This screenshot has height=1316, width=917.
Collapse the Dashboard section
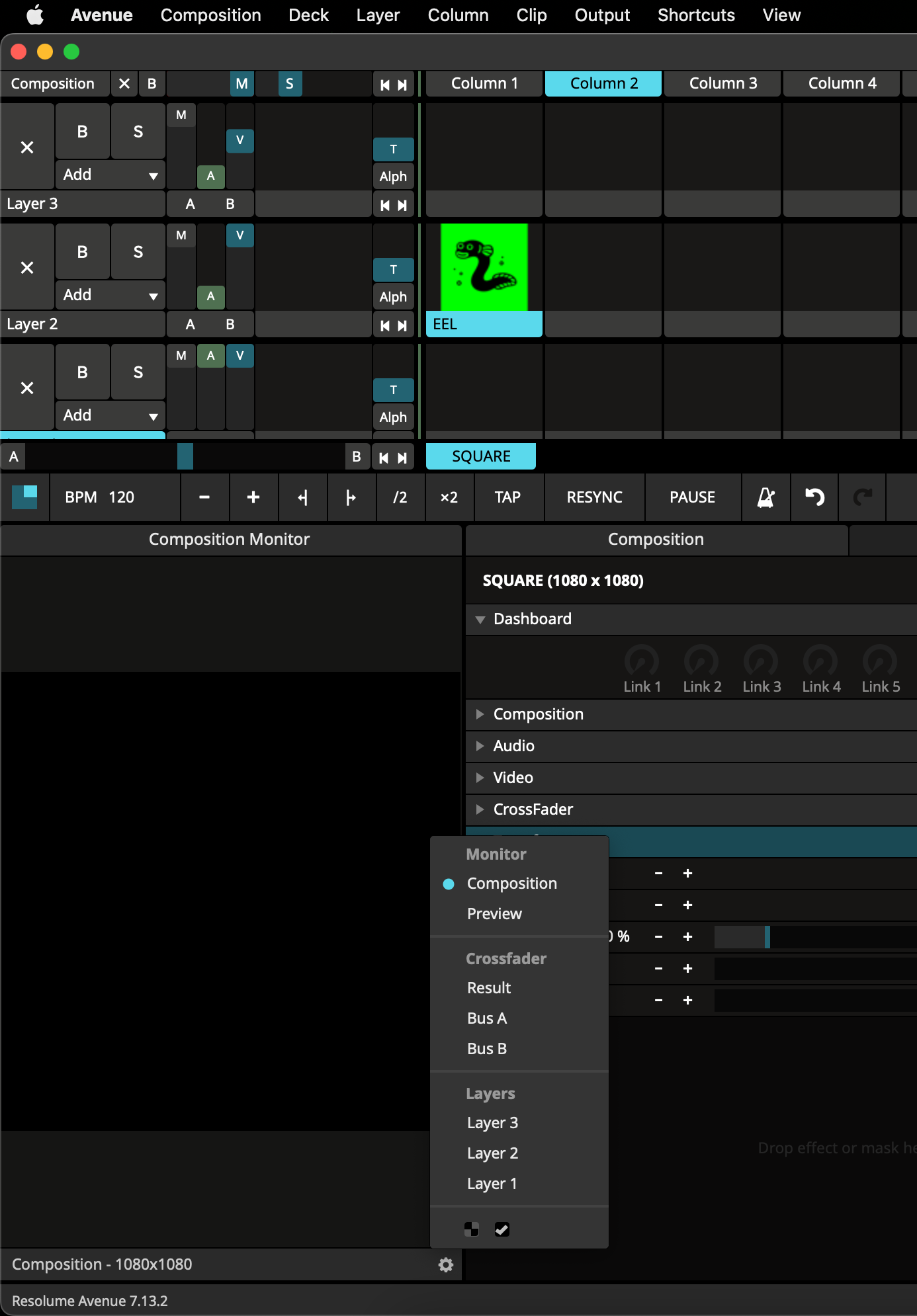(x=480, y=620)
